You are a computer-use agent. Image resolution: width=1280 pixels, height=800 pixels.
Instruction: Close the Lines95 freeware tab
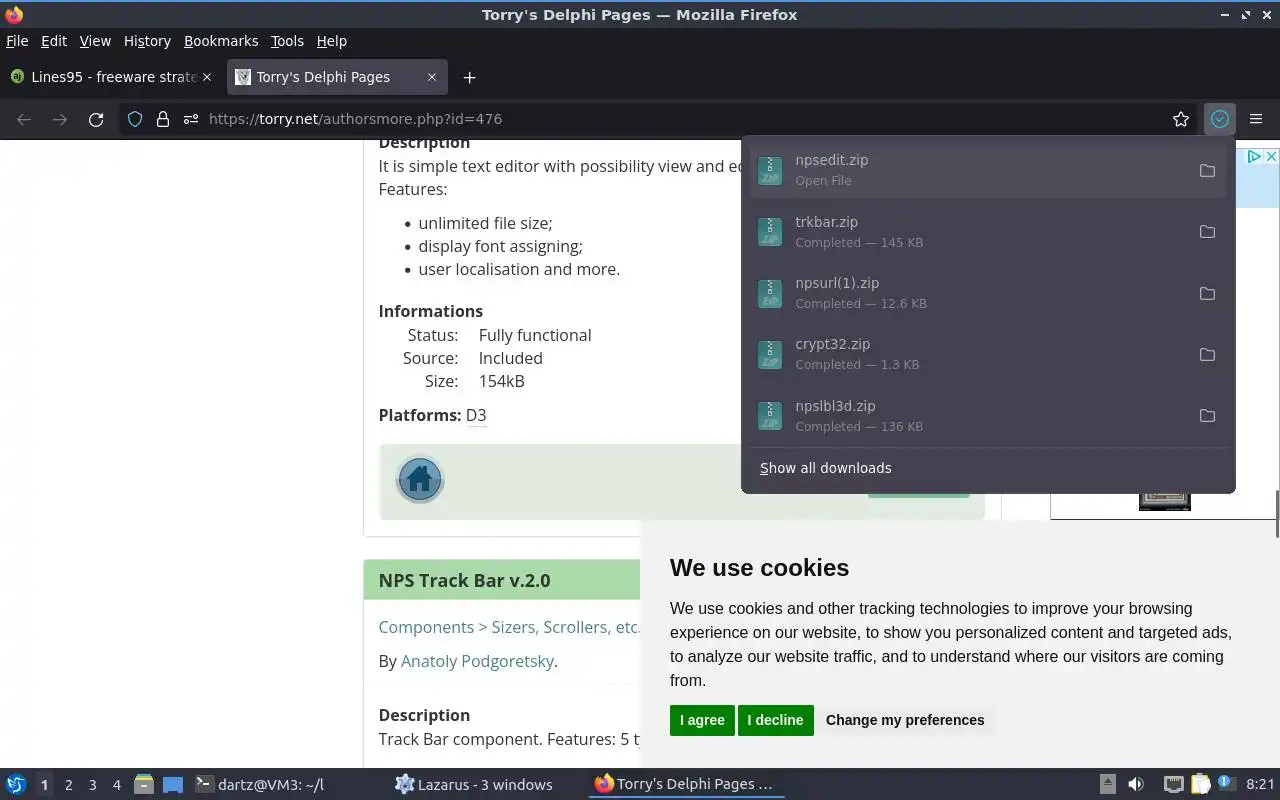click(207, 77)
